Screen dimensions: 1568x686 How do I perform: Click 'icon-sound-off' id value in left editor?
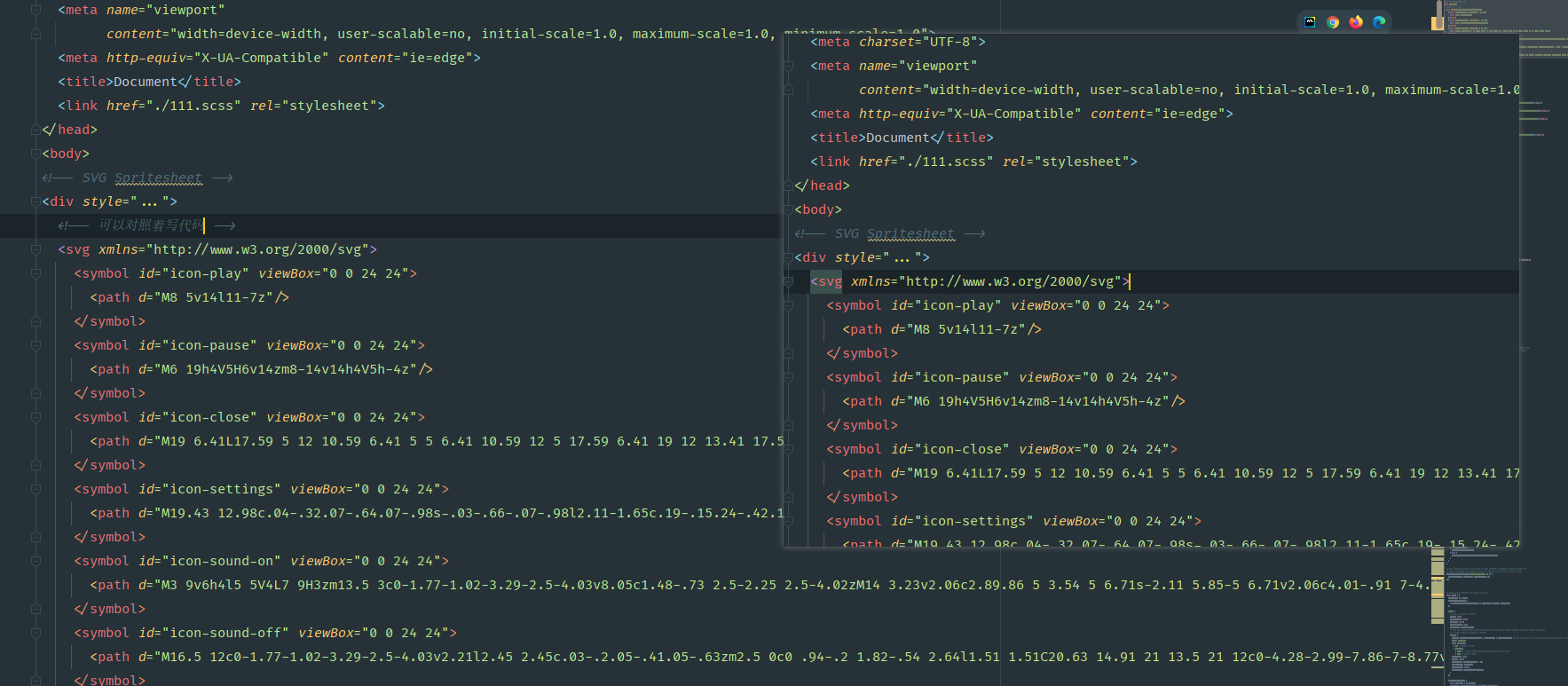(x=225, y=633)
